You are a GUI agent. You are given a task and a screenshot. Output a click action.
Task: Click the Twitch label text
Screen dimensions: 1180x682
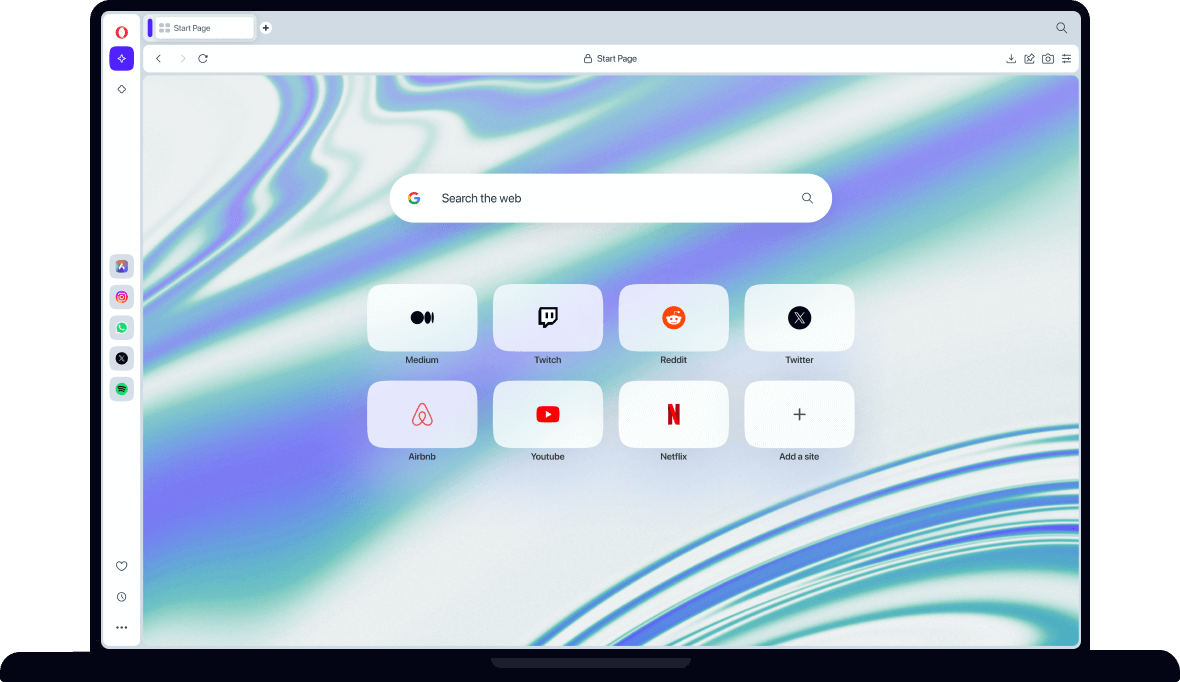pos(548,360)
